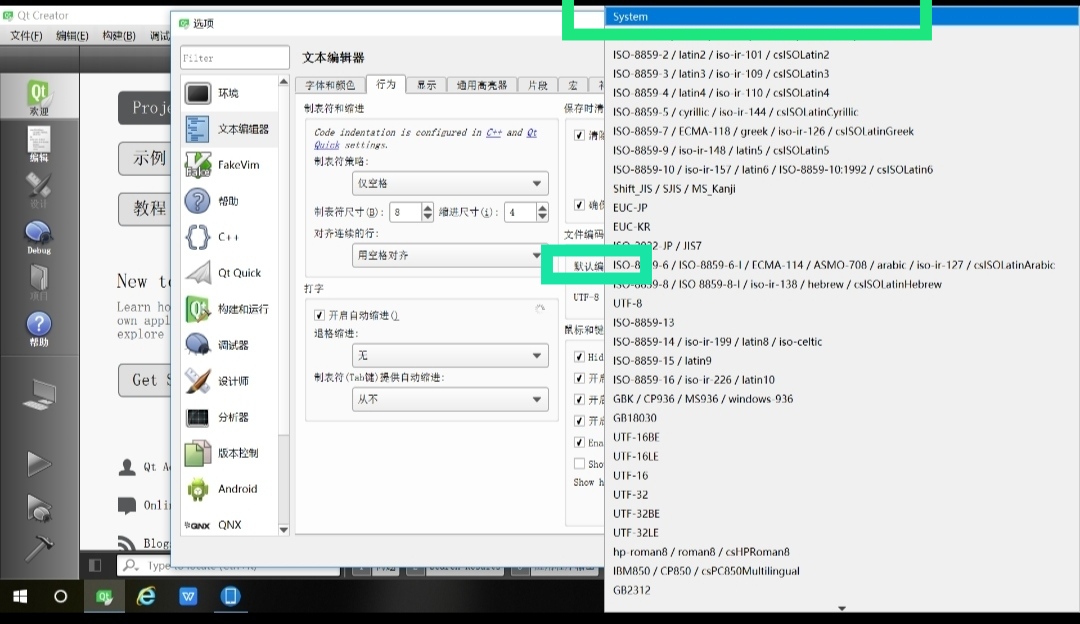Click in the options Filter field
This screenshot has width=1080, height=624.
tap(234, 58)
